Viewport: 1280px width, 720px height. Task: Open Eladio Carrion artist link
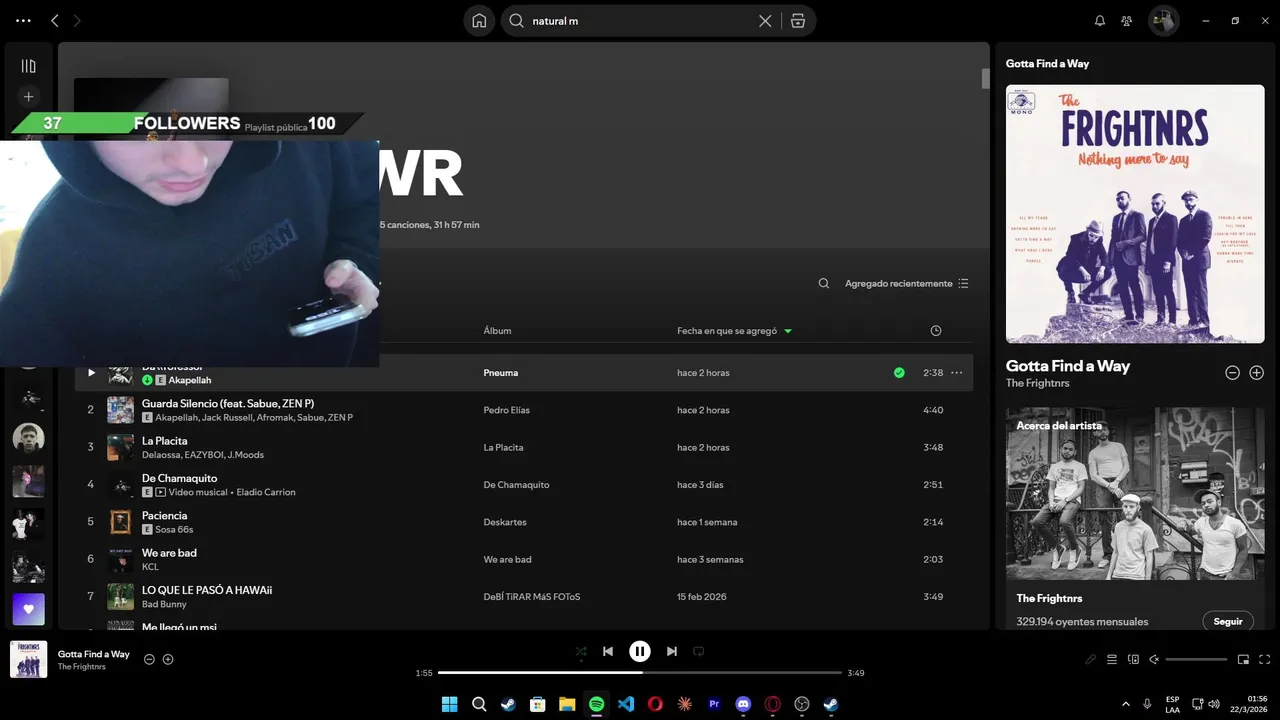coord(266,492)
